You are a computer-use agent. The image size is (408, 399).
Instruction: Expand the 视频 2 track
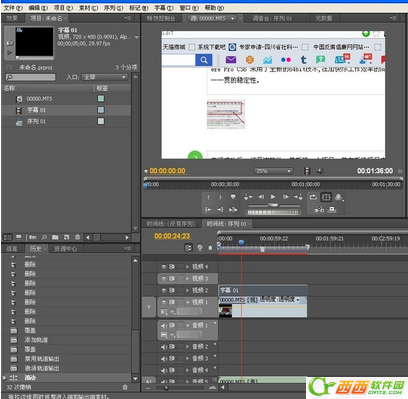tap(187, 290)
